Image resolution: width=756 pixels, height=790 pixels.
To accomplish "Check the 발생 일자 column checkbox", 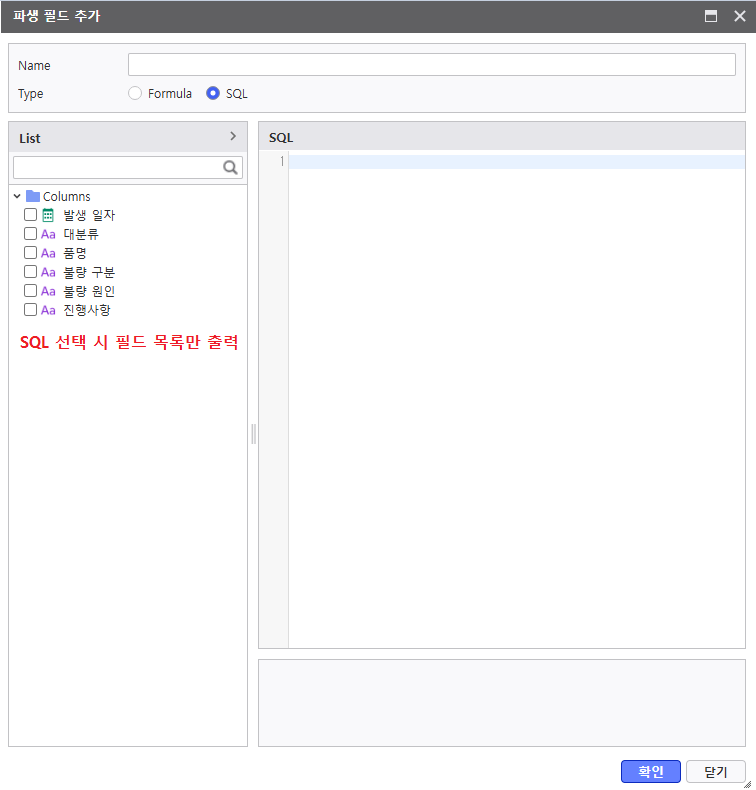I will [x=30, y=215].
